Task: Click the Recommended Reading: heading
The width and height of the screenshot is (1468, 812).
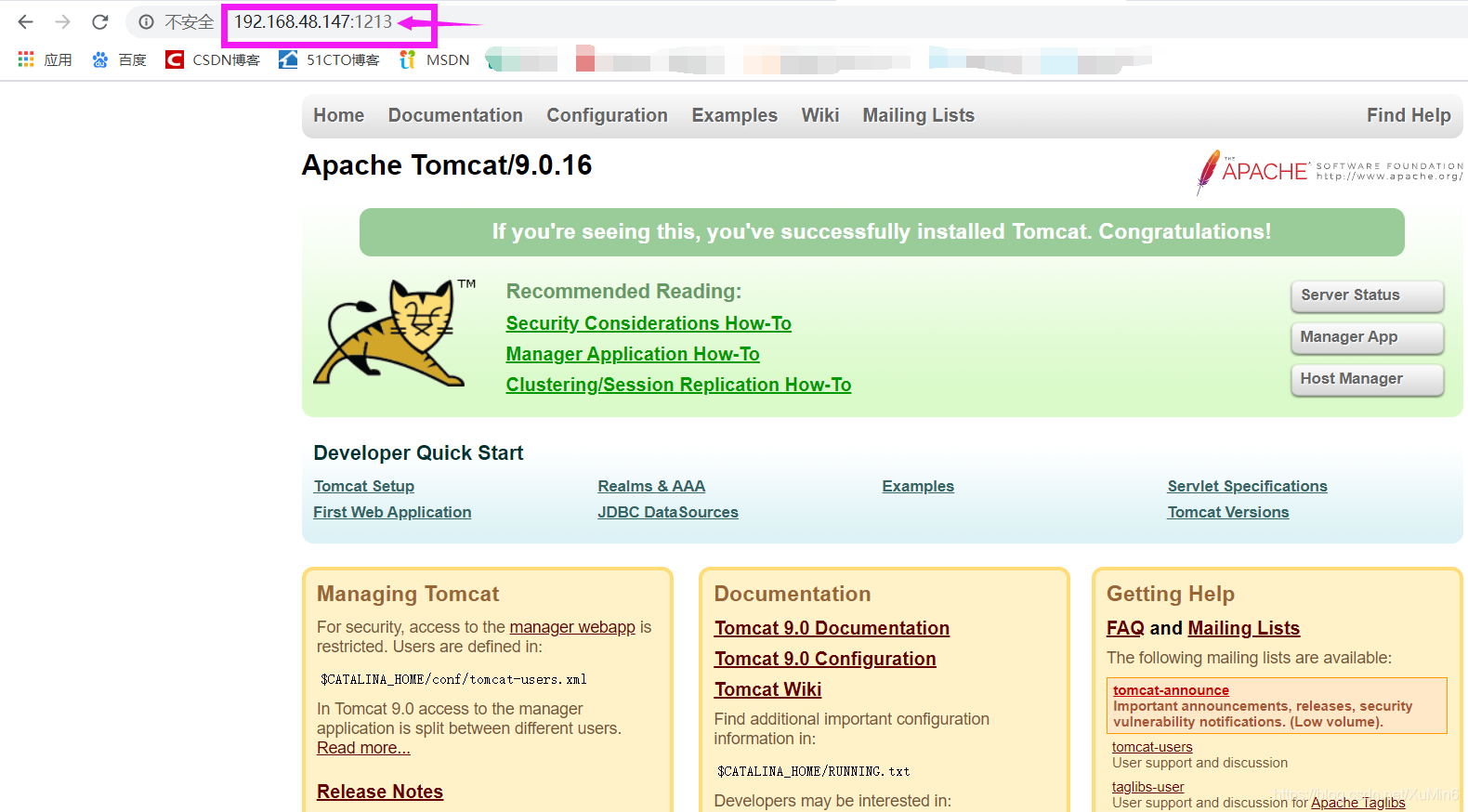Action: 623,292
